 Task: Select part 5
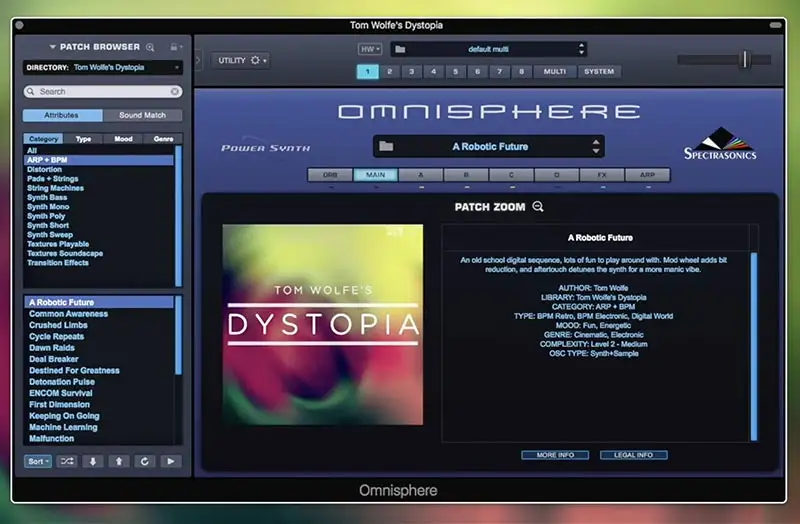(456, 71)
